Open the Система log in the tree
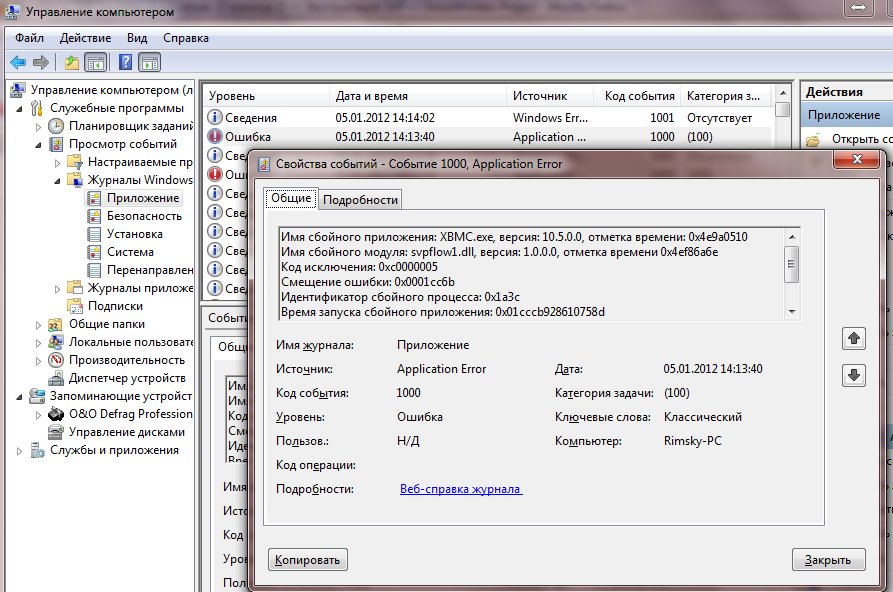 [x=130, y=252]
